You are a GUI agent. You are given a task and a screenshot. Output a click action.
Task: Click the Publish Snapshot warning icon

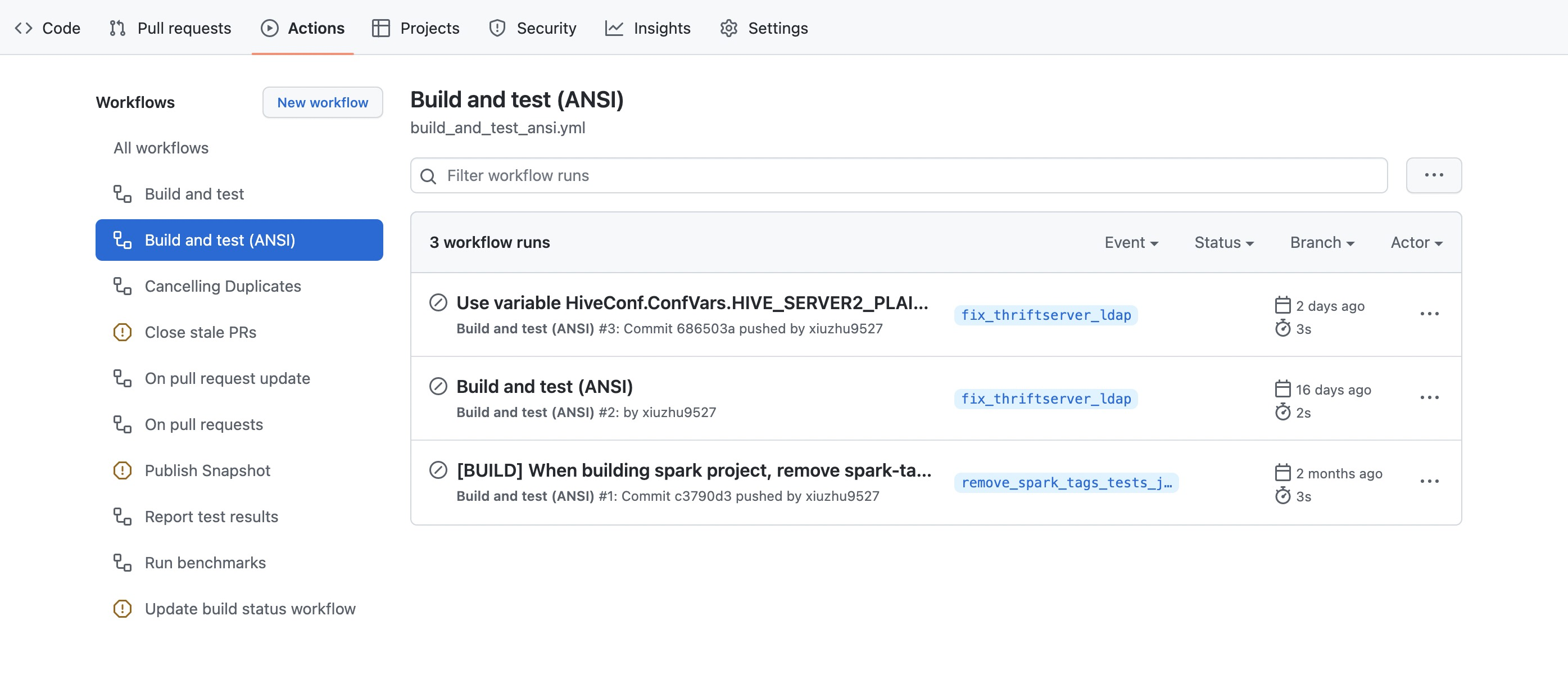click(123, 470)
